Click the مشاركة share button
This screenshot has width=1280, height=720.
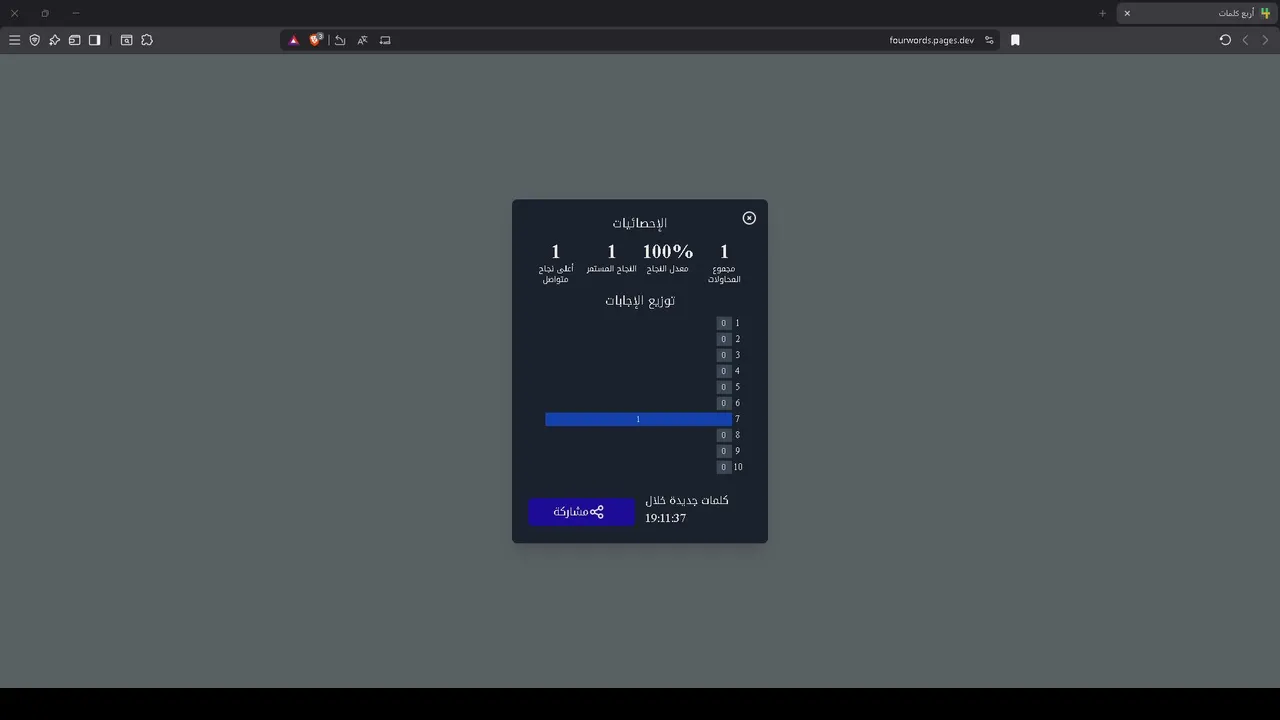pyautogui.click(x=581, y=512)
